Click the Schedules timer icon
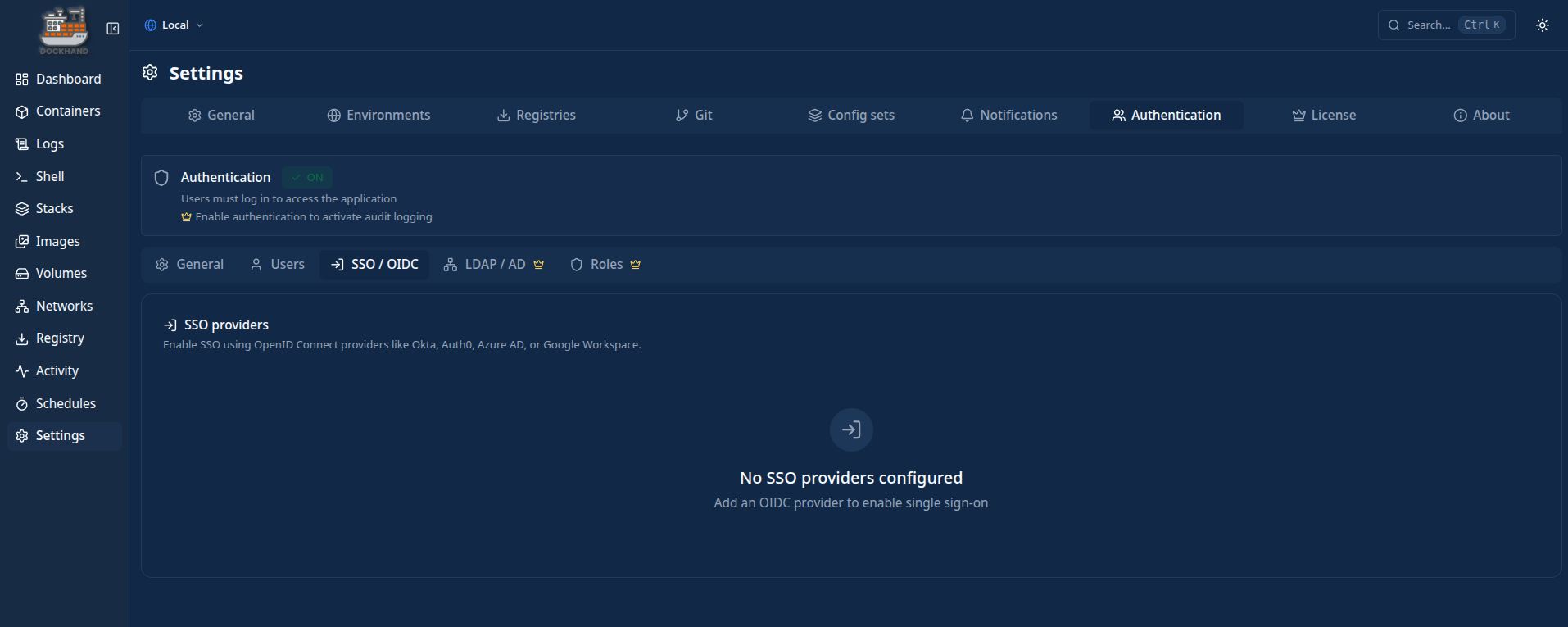Image resolution: width=1568 pixels, height=627 pixels. (x=22, y=404)
